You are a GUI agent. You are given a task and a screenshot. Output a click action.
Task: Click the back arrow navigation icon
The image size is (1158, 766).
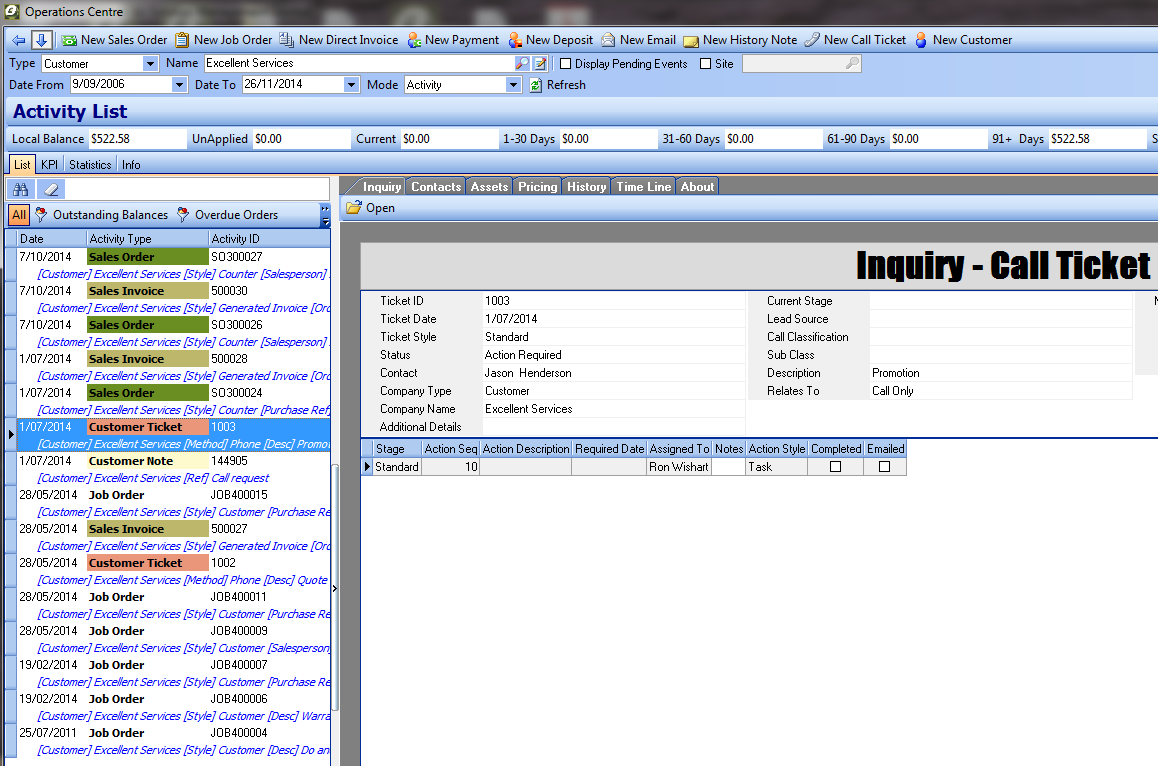18,40
